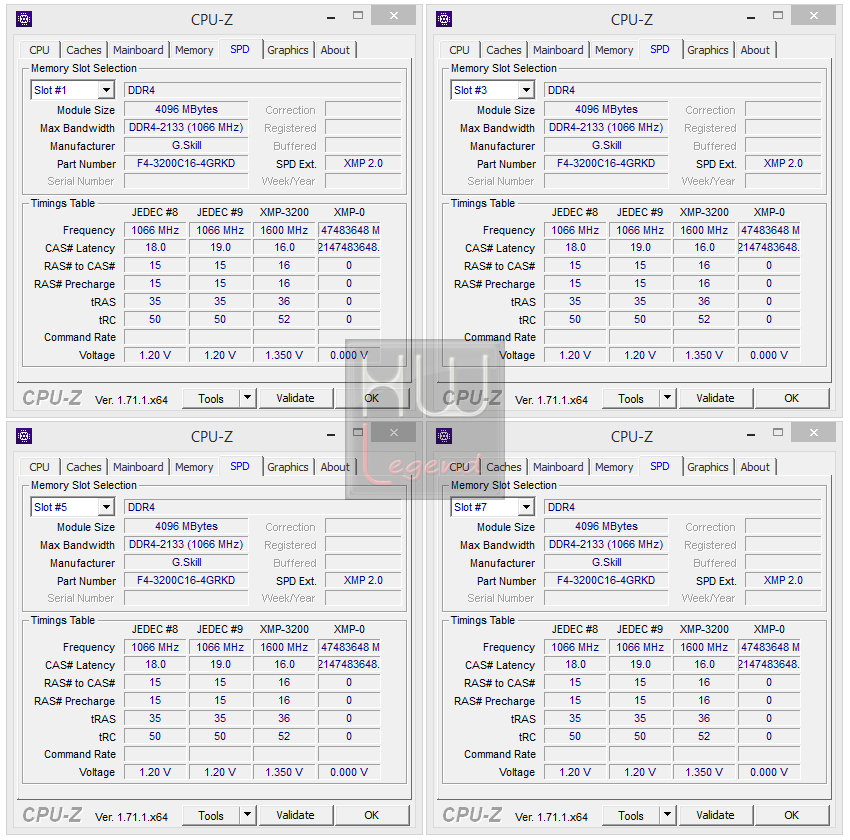
Task: Click OK button in Slot #5 window
Action: coord(371,815)
